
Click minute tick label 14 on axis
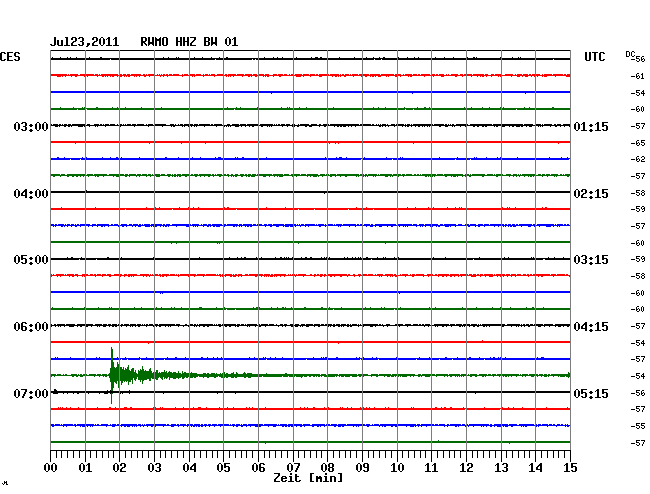coord(535,468)
